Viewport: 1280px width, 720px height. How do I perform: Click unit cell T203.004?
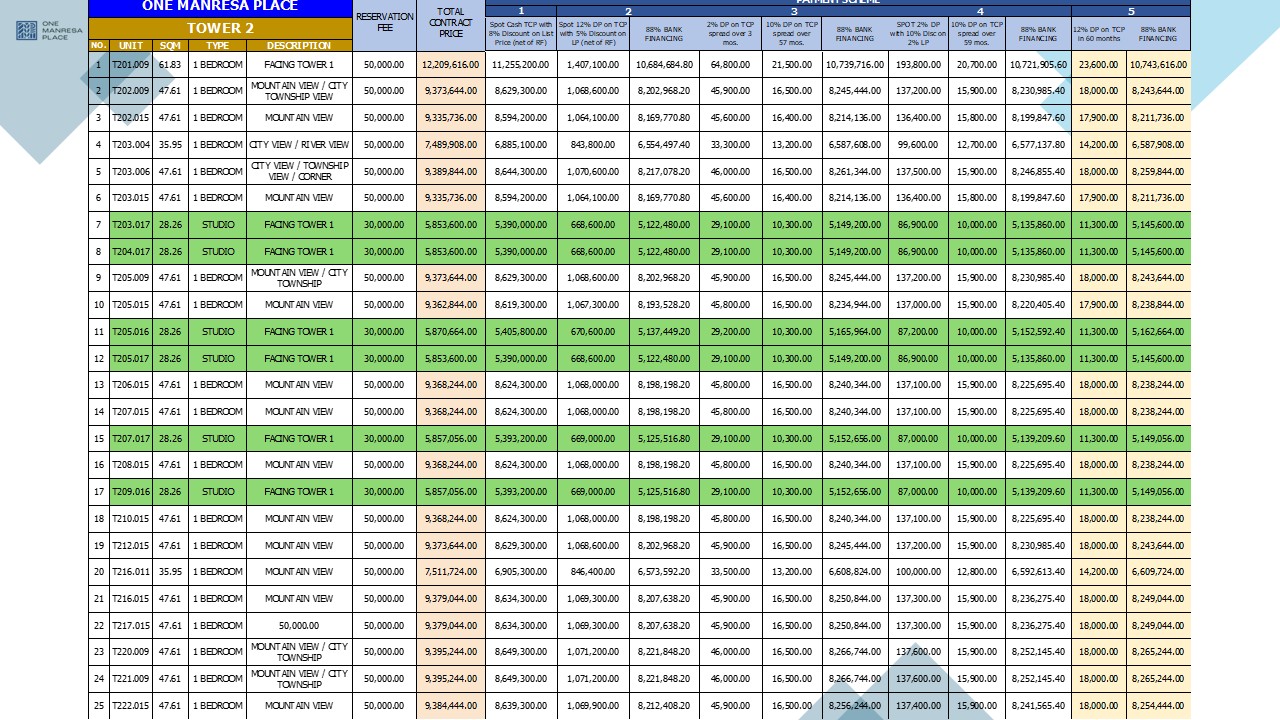(131, 145)
